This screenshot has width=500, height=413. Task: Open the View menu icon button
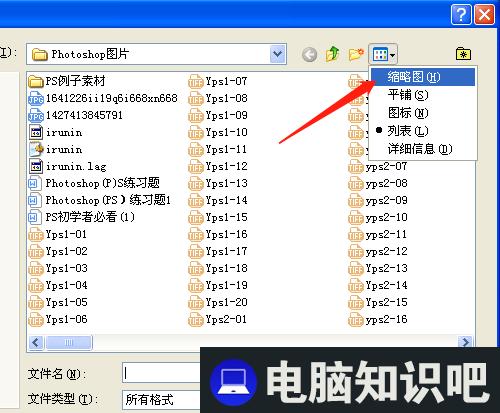pyautogui.click(x=383, y=54)
